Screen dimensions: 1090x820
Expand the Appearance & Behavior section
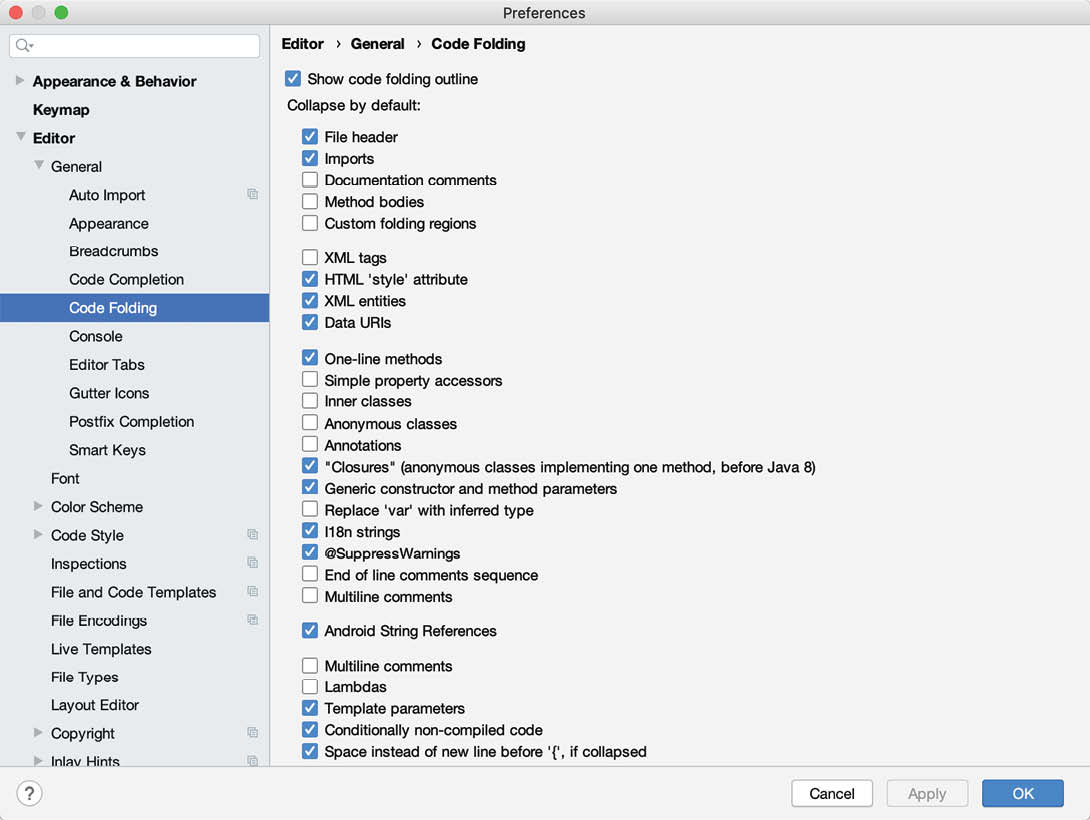(20, 81)
